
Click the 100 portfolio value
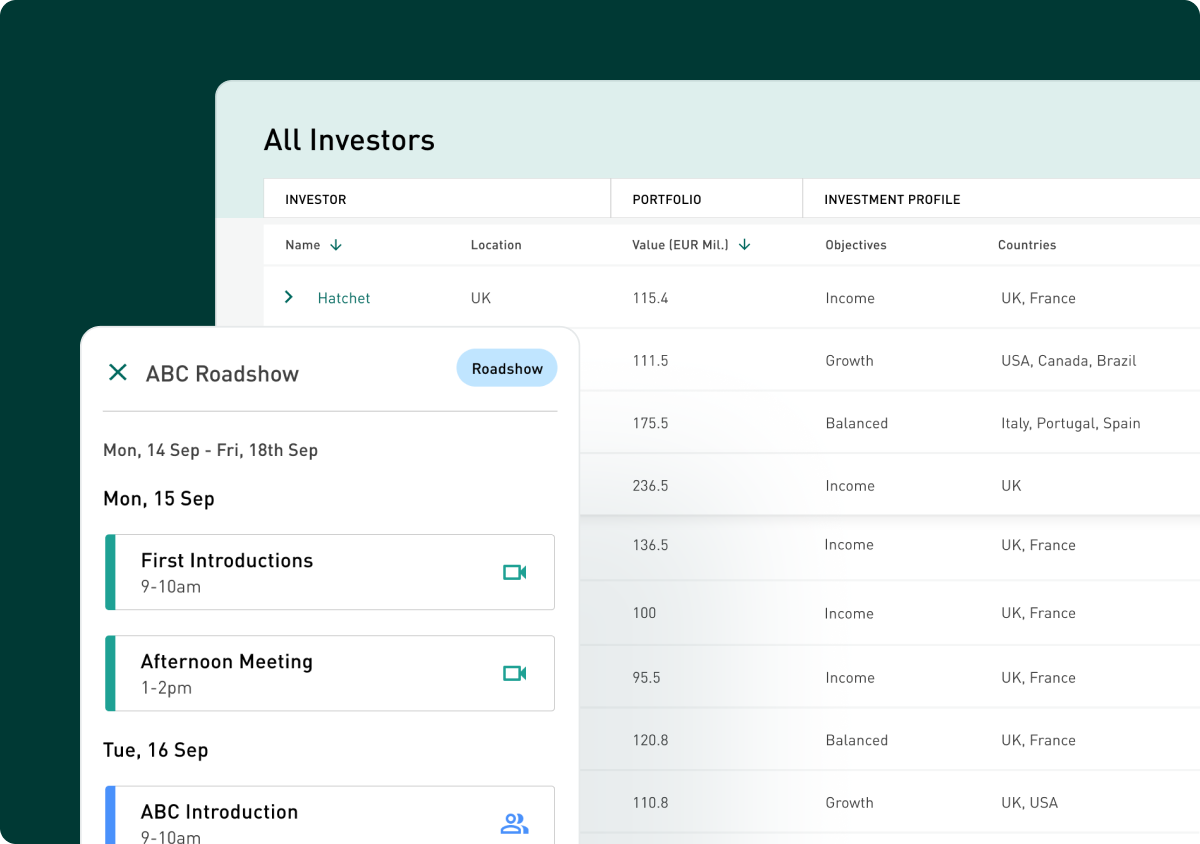pyautogui.click(x=644, y=613)
